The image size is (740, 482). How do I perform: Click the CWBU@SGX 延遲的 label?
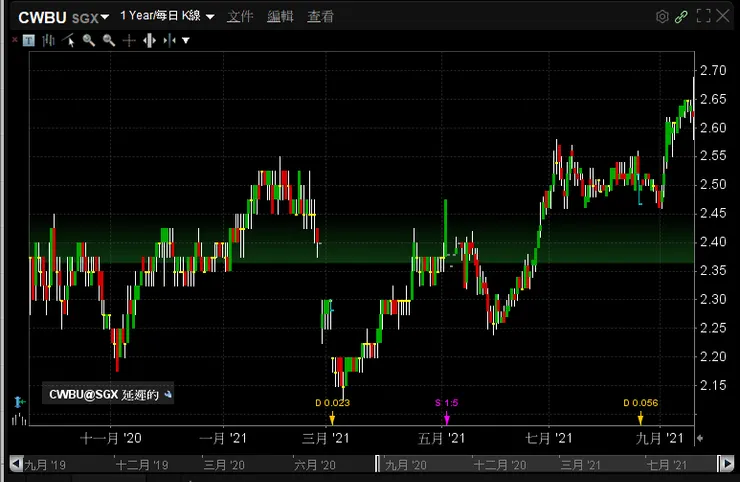[x=104, y=394]
